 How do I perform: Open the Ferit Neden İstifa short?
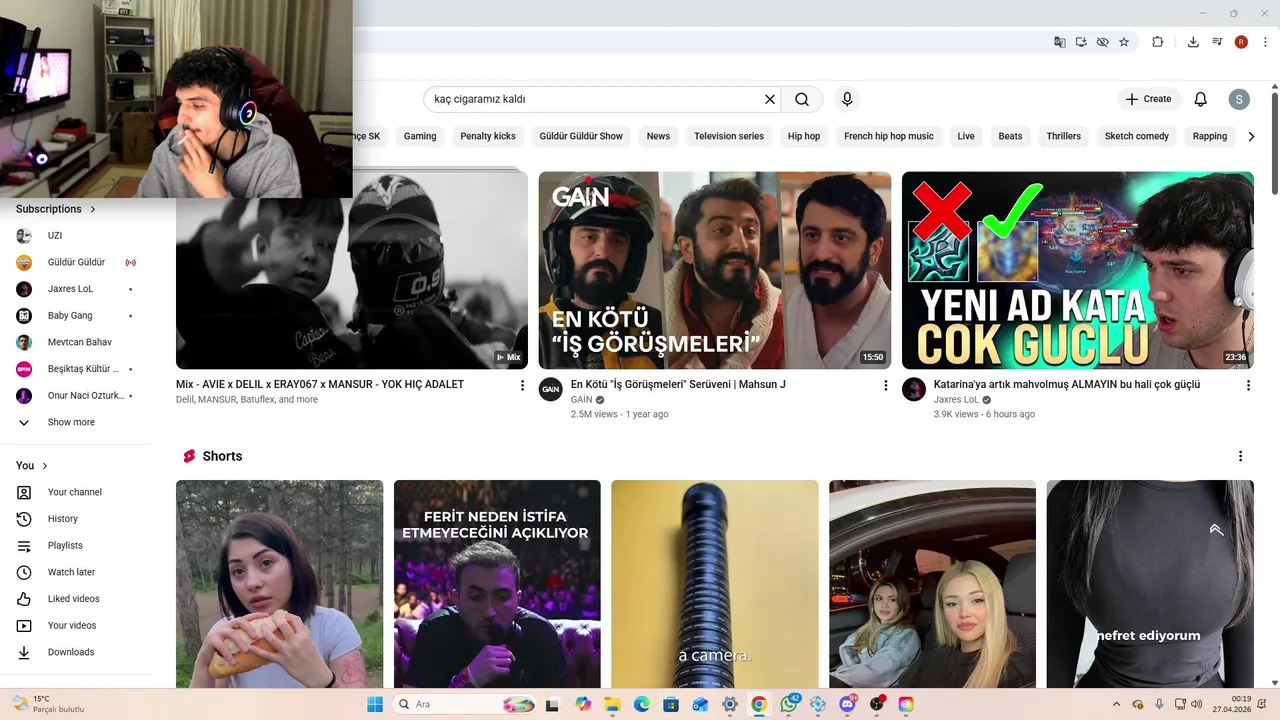[x=497, y=584]
